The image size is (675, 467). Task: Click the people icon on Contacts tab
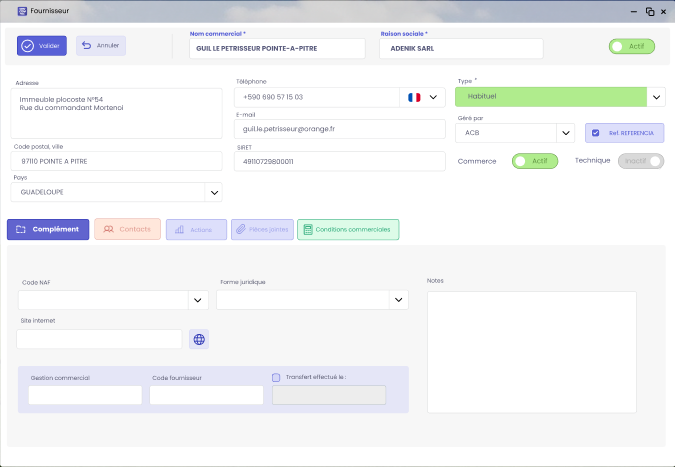[108, 230]
